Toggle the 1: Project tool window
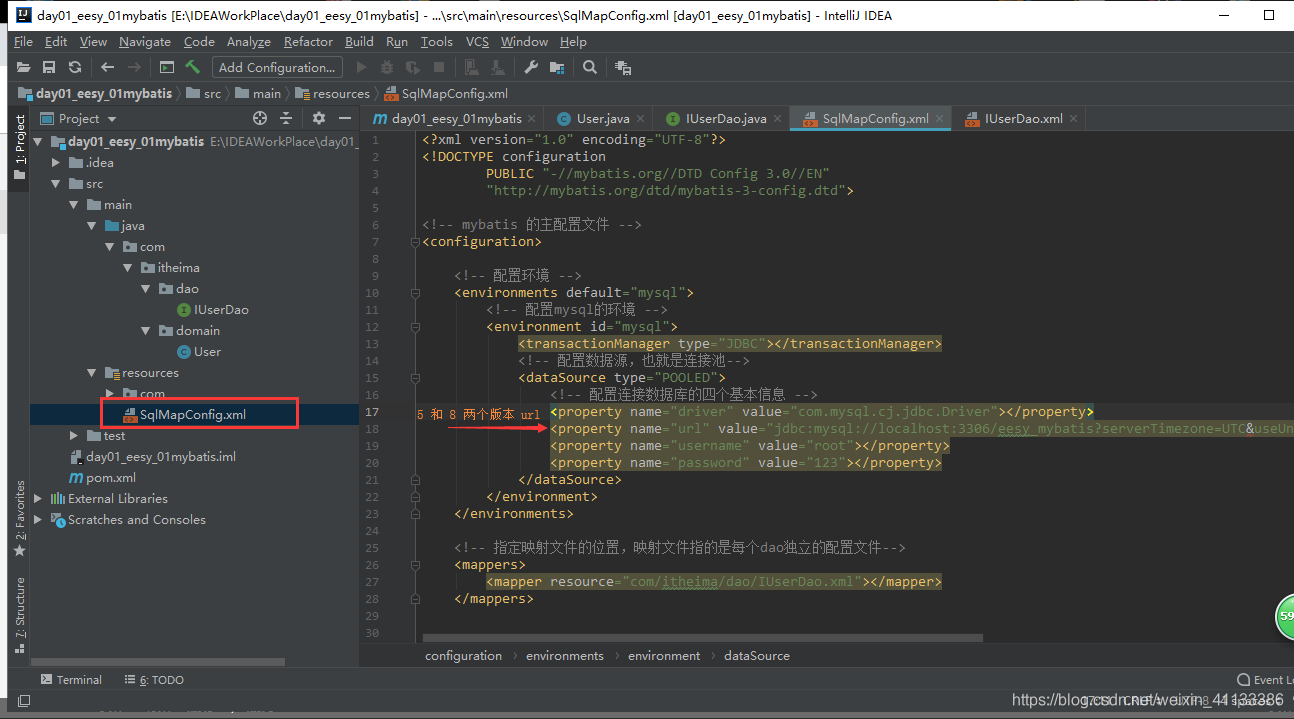 [19, 147]
